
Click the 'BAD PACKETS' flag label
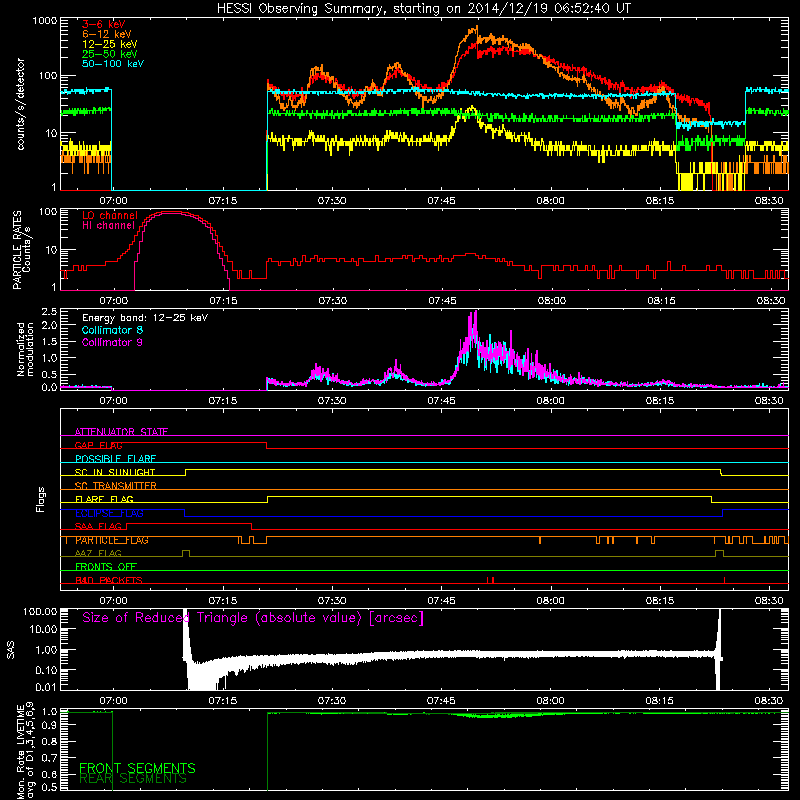(x=109, y=580)
